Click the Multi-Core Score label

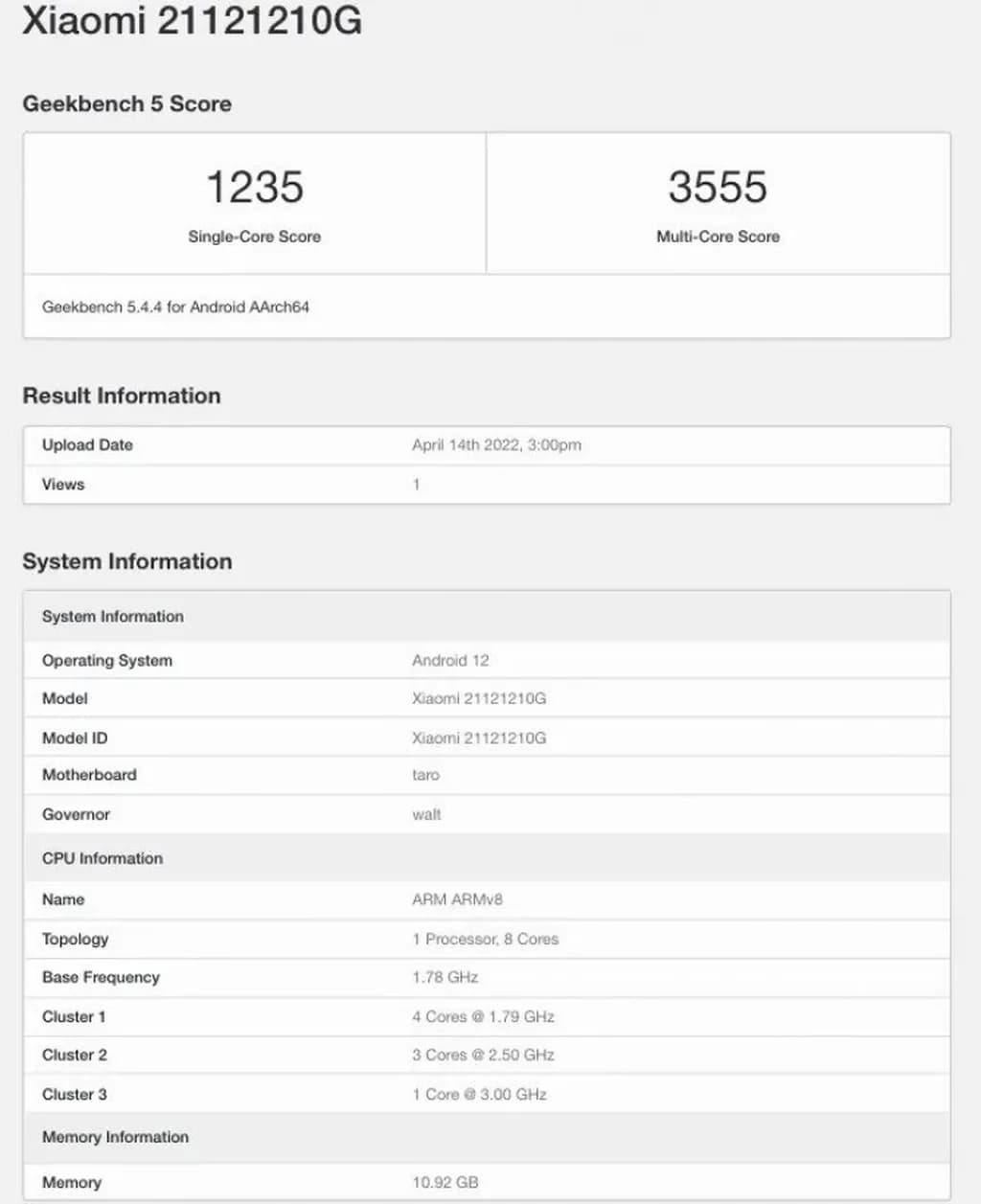click(x=718, y=237)
